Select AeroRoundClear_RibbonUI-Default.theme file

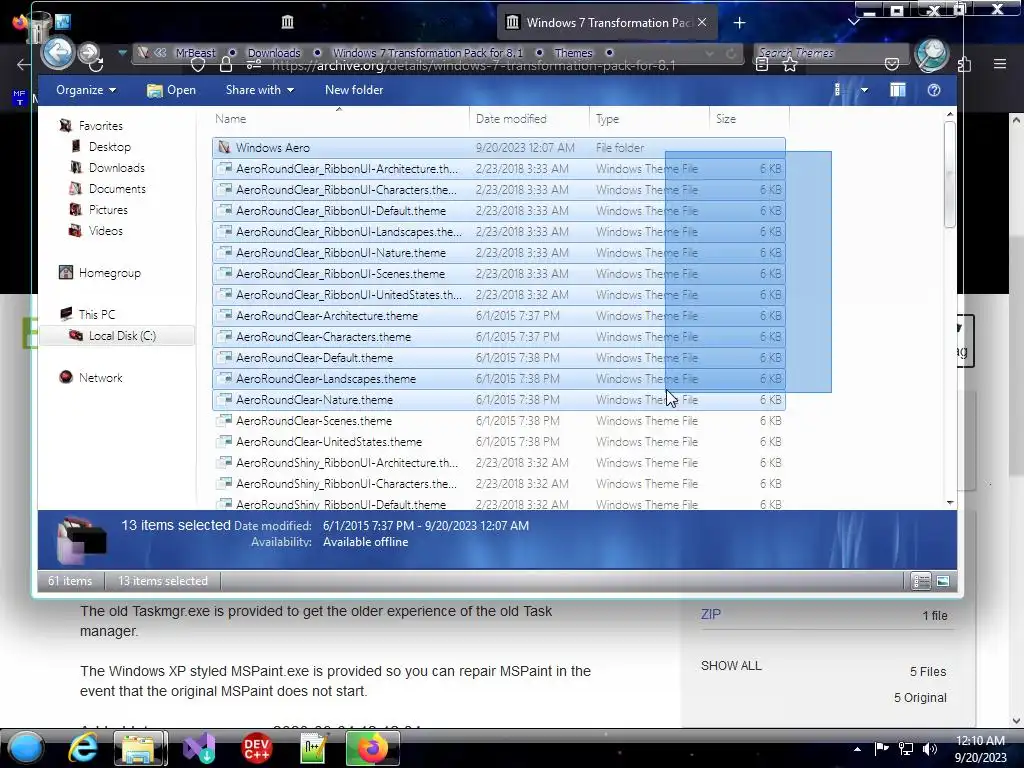(498, 210)
